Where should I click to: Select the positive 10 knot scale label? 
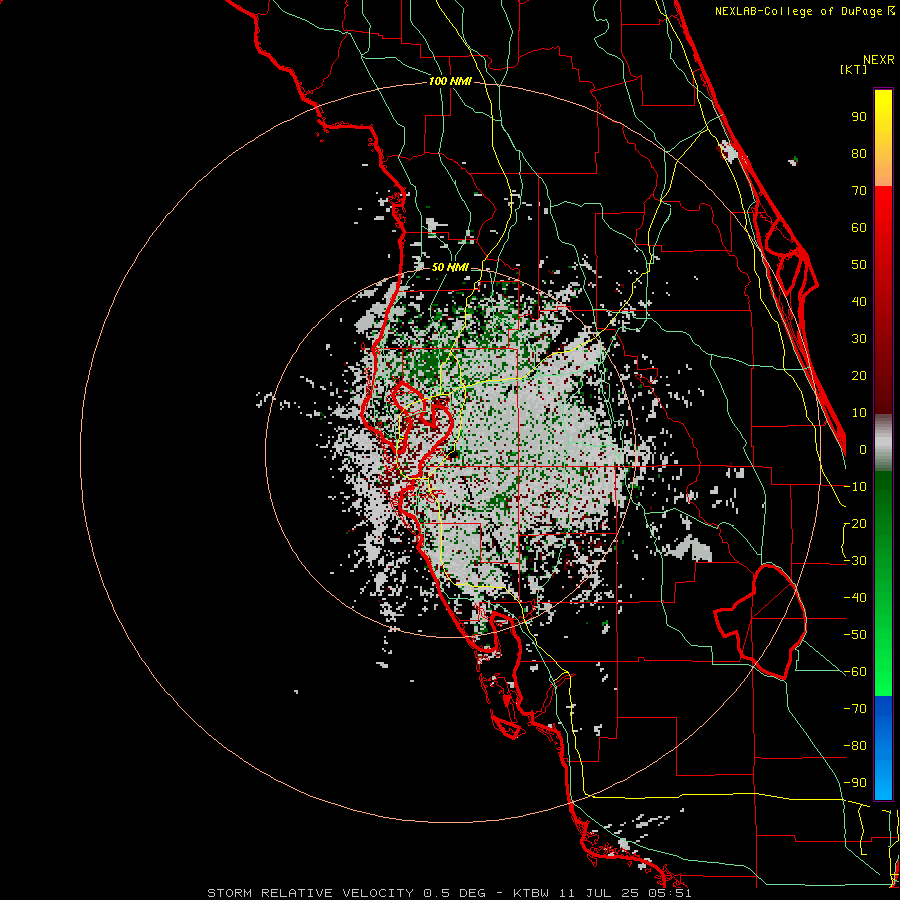click(859, 413)
